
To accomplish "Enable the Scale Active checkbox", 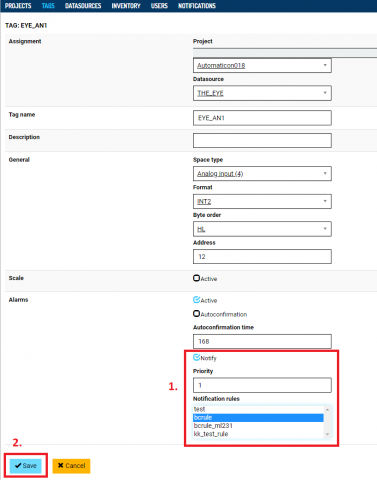I will pyautogui.click(x=196, y=278).
